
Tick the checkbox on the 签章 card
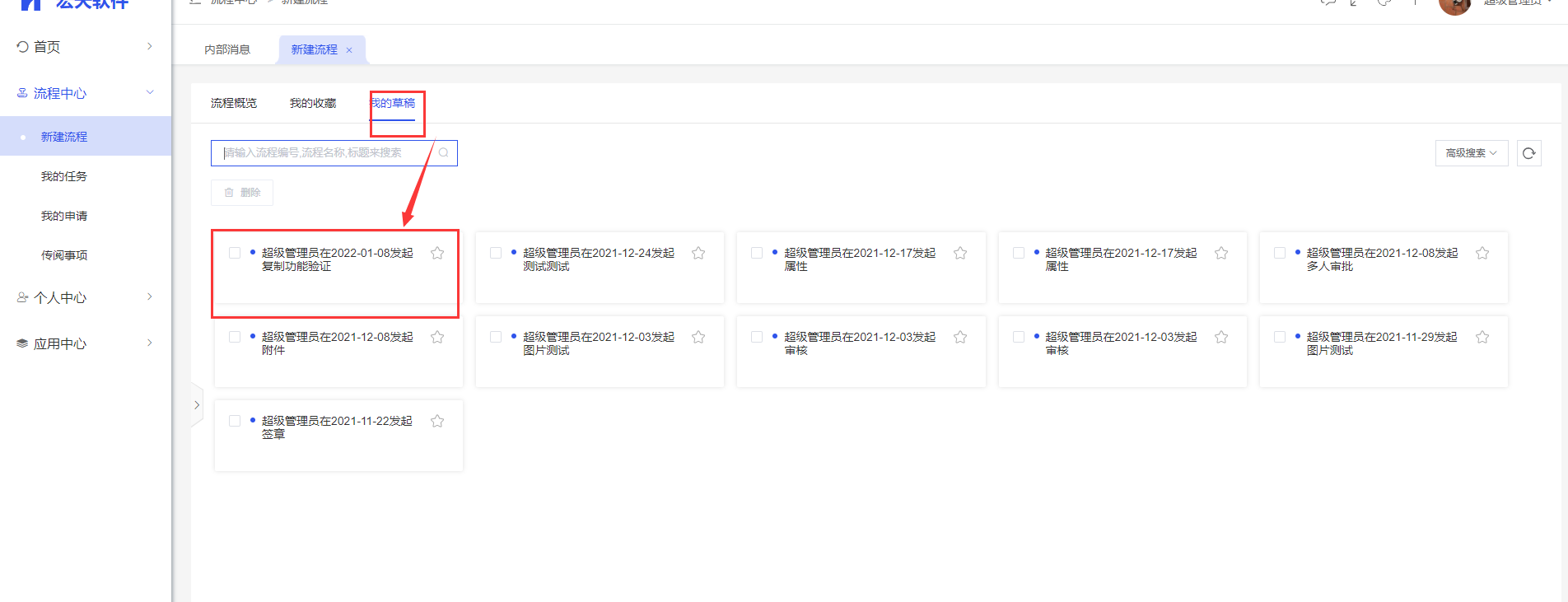[x=235, y=421]
